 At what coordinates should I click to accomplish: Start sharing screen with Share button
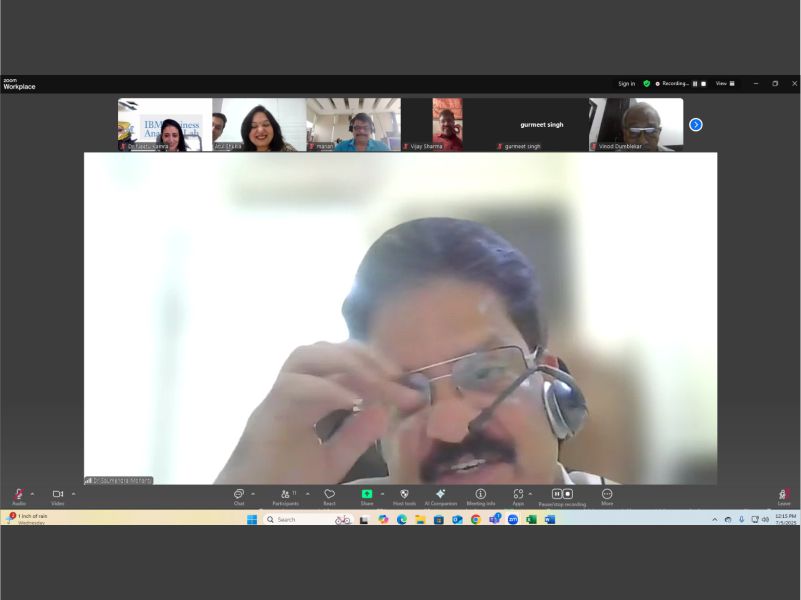[367, 495]
